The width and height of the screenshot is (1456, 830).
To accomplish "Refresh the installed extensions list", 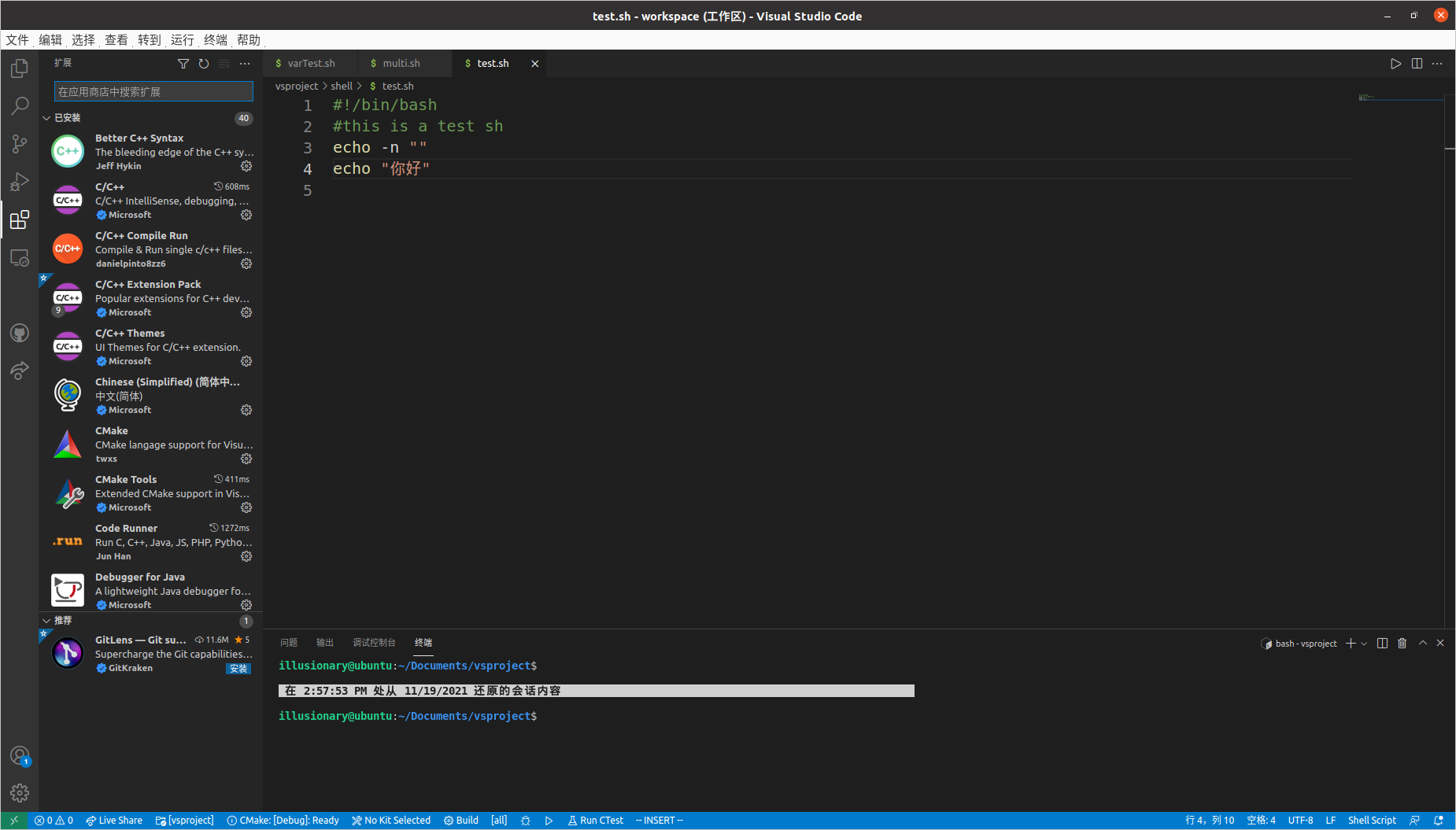I will point(204,64).
